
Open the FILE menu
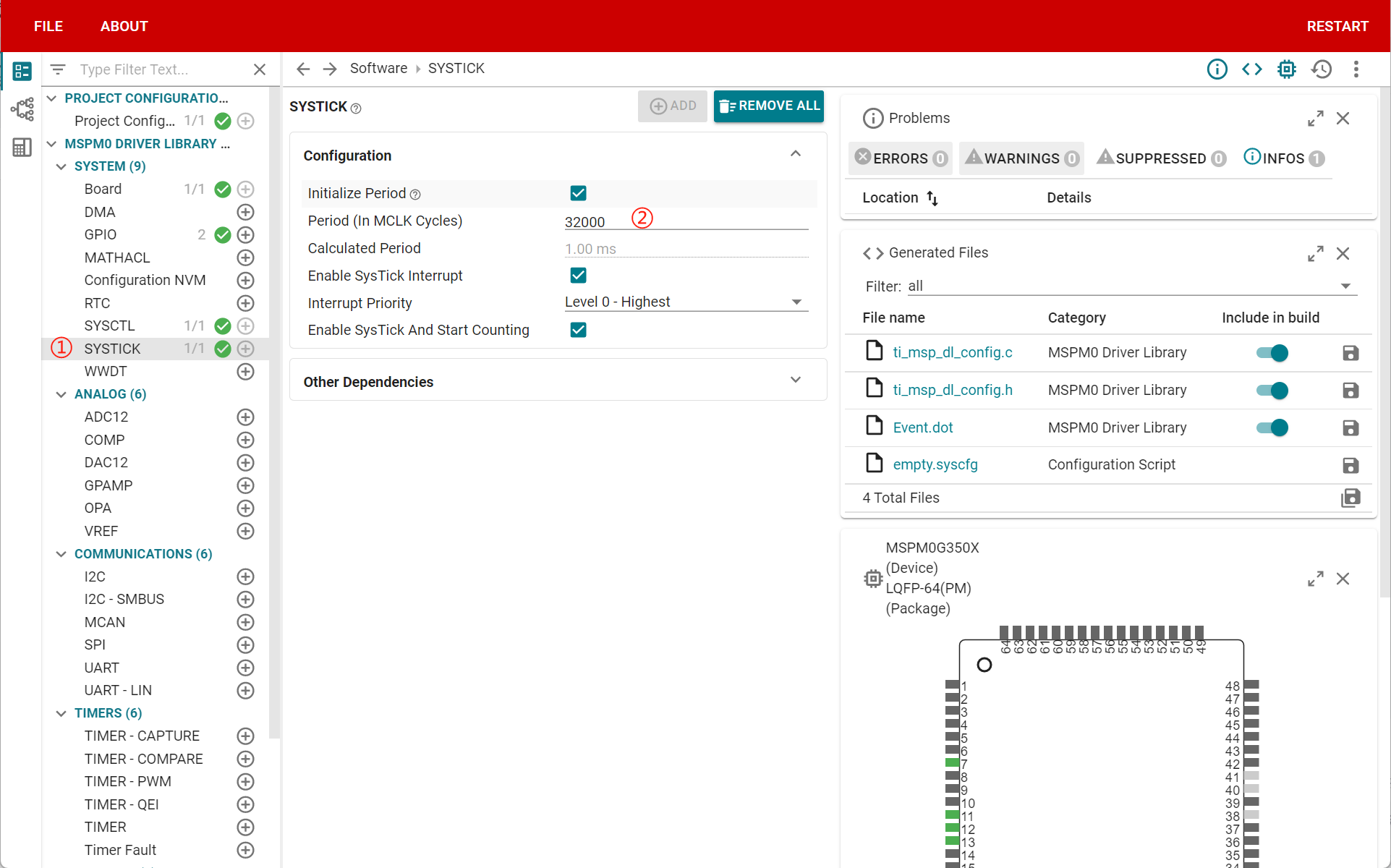pos(48,26)
